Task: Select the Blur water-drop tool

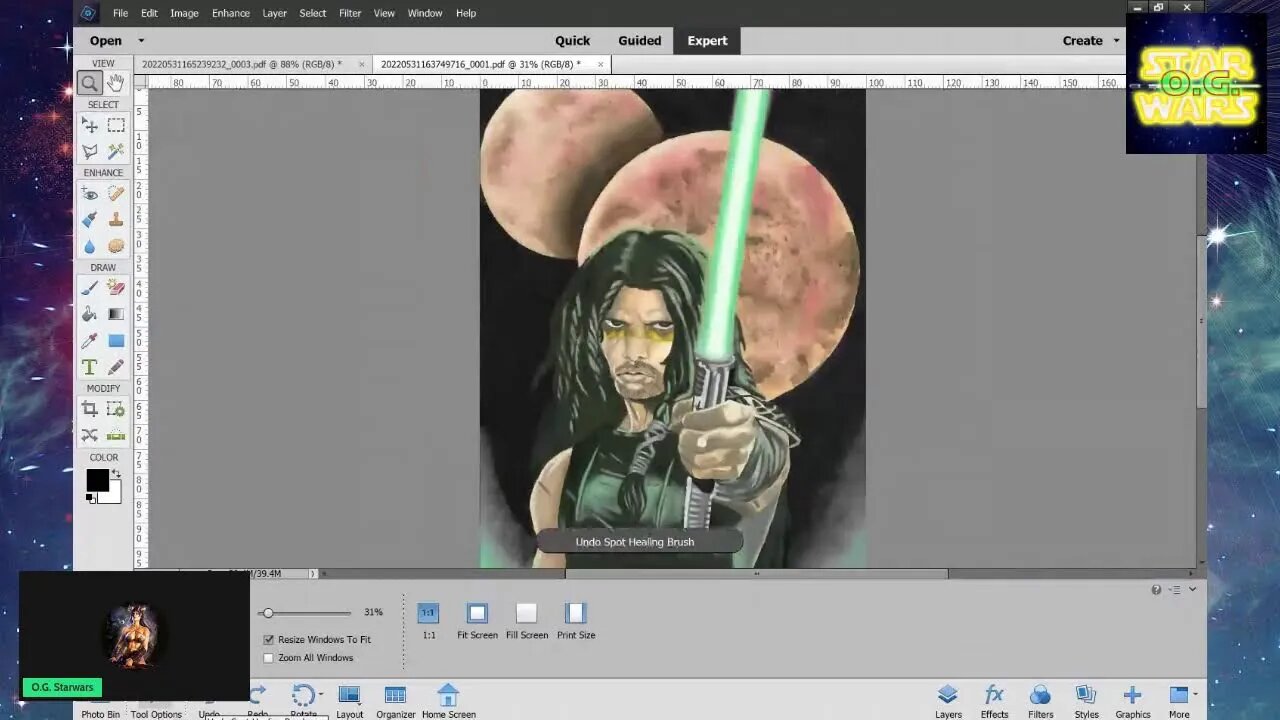Action: click(x=90, y=246)
